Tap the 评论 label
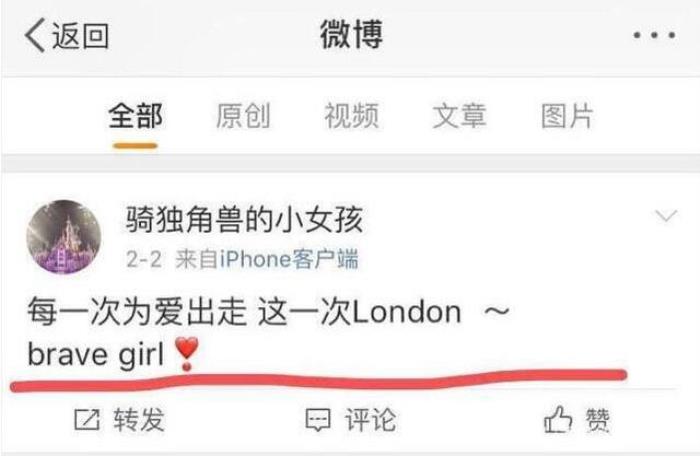Screen dimensions: 700x456 [370, 419]
